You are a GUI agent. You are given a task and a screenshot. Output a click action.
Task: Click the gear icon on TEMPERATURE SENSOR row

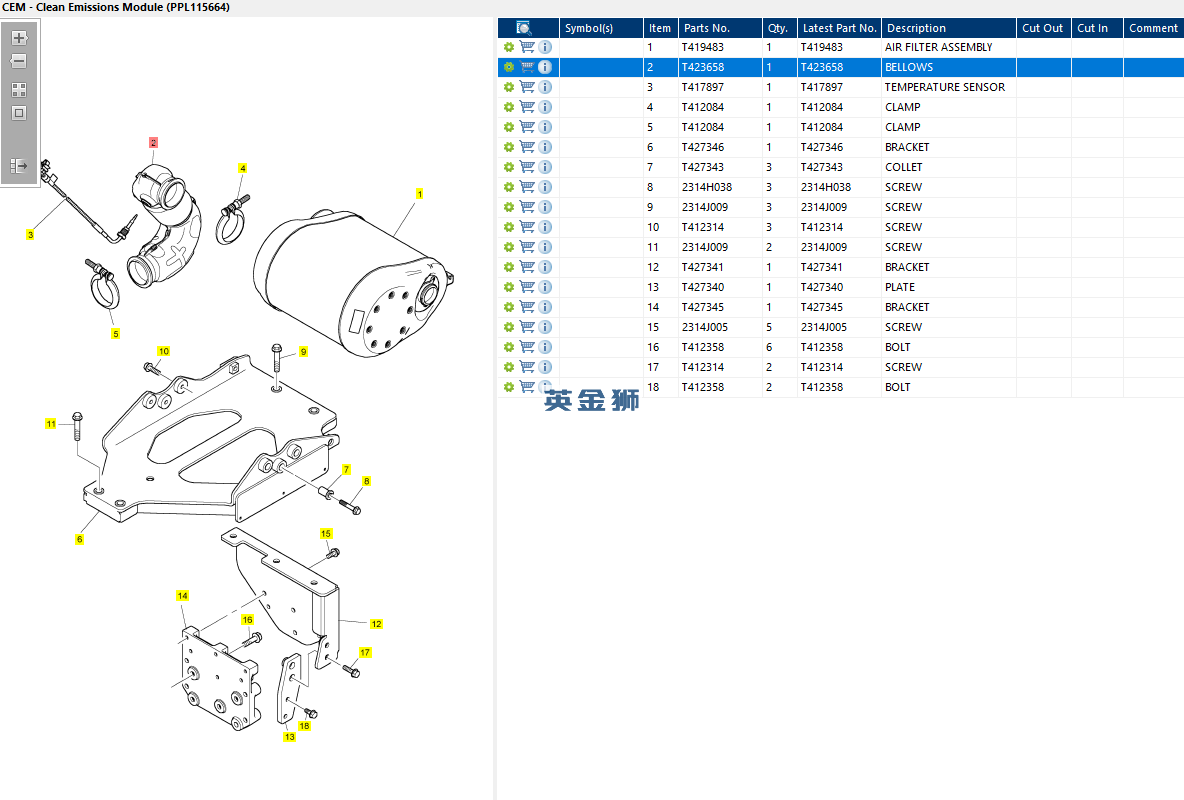(509, 87)
